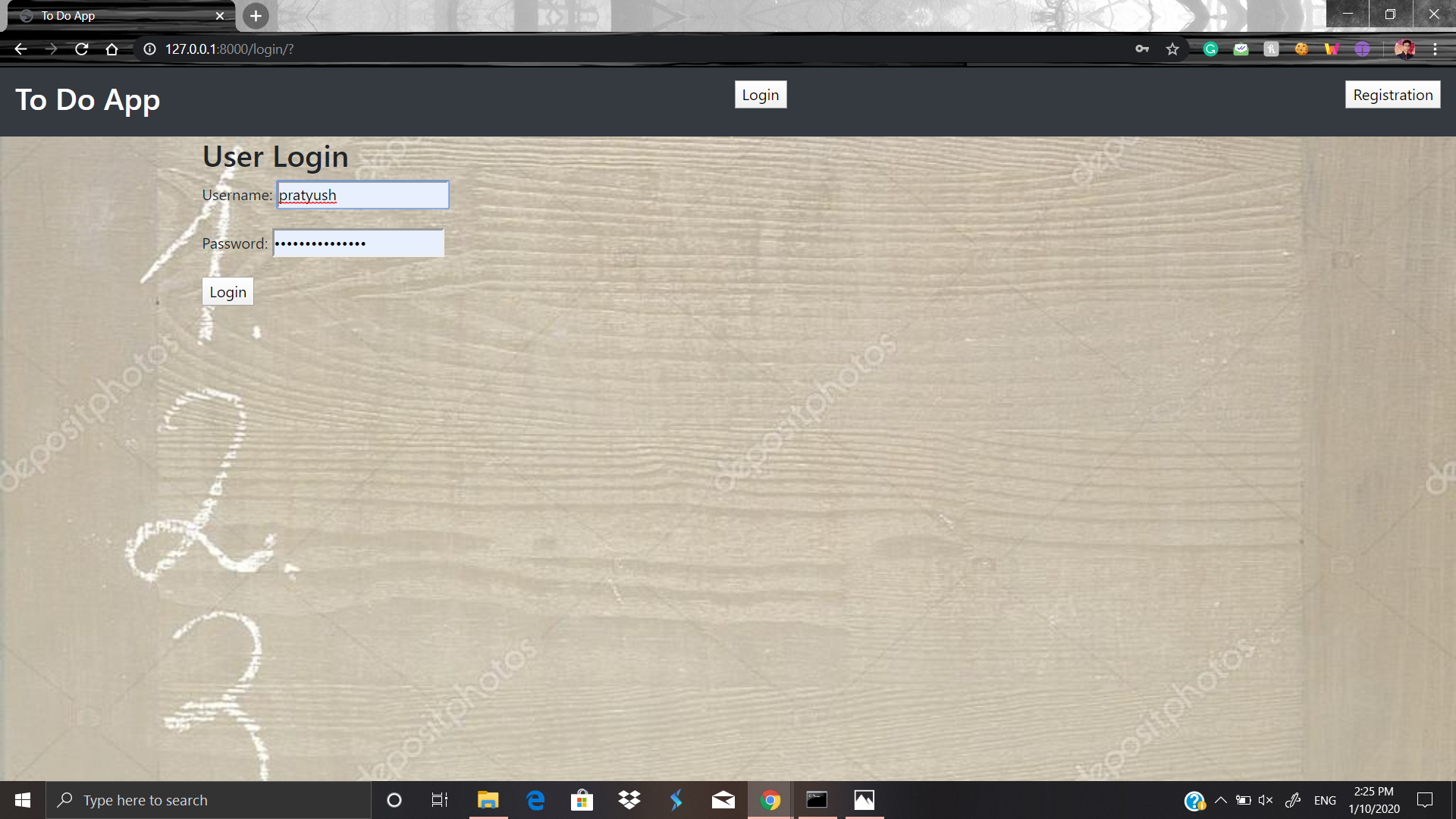Image resolution: width=1456 pixels, height=819 pixels.
Task: Open the Registration page button
Action: pyautogui.click(x=1392, y=95)
